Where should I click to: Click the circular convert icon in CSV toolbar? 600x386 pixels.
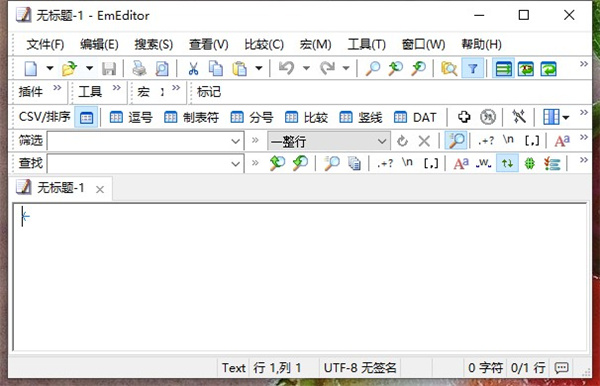pos(488,117)
